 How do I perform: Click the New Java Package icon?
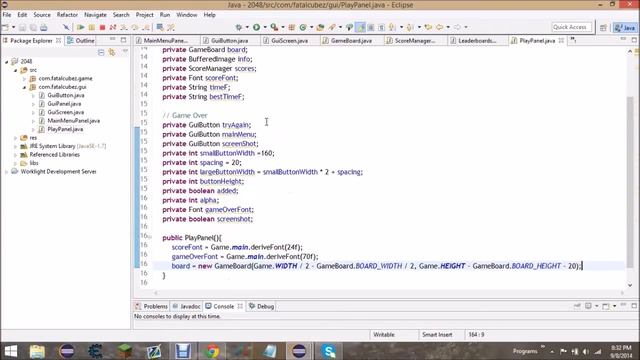[x=291, y=27]
